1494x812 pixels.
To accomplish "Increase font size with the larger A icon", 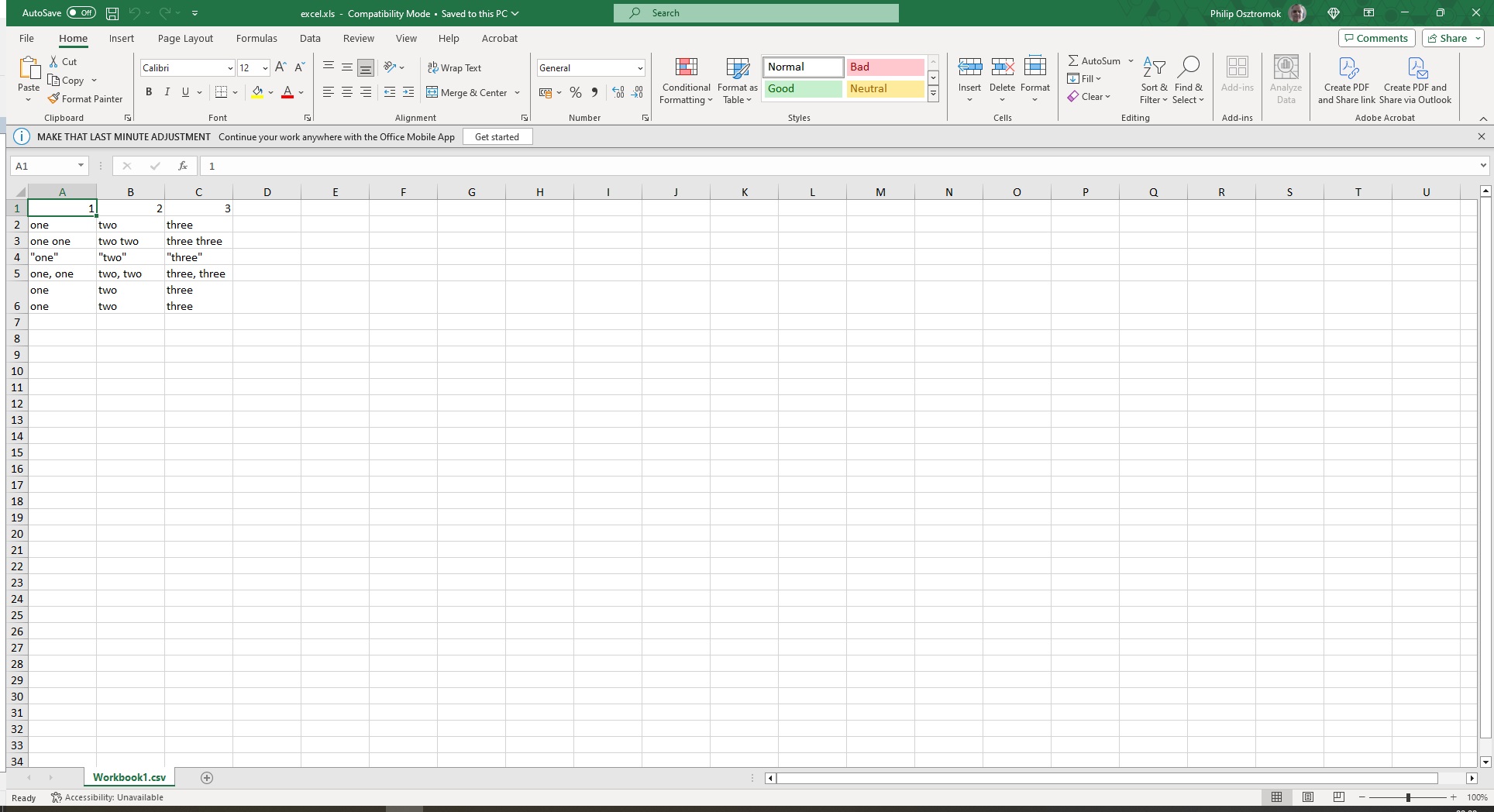I will coord(281,67).
